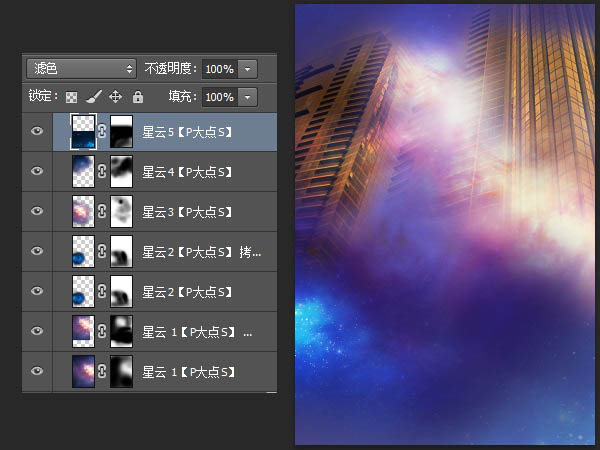Select upper 星云 1 copy layer image thumbnail
Screen dimensions: 600x450
83,331
